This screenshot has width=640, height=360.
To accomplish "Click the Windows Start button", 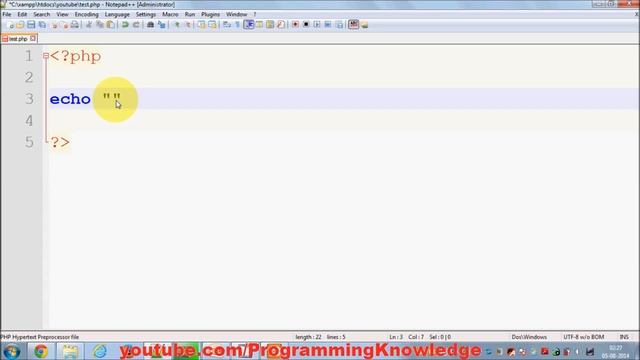I will pos(12,351).
